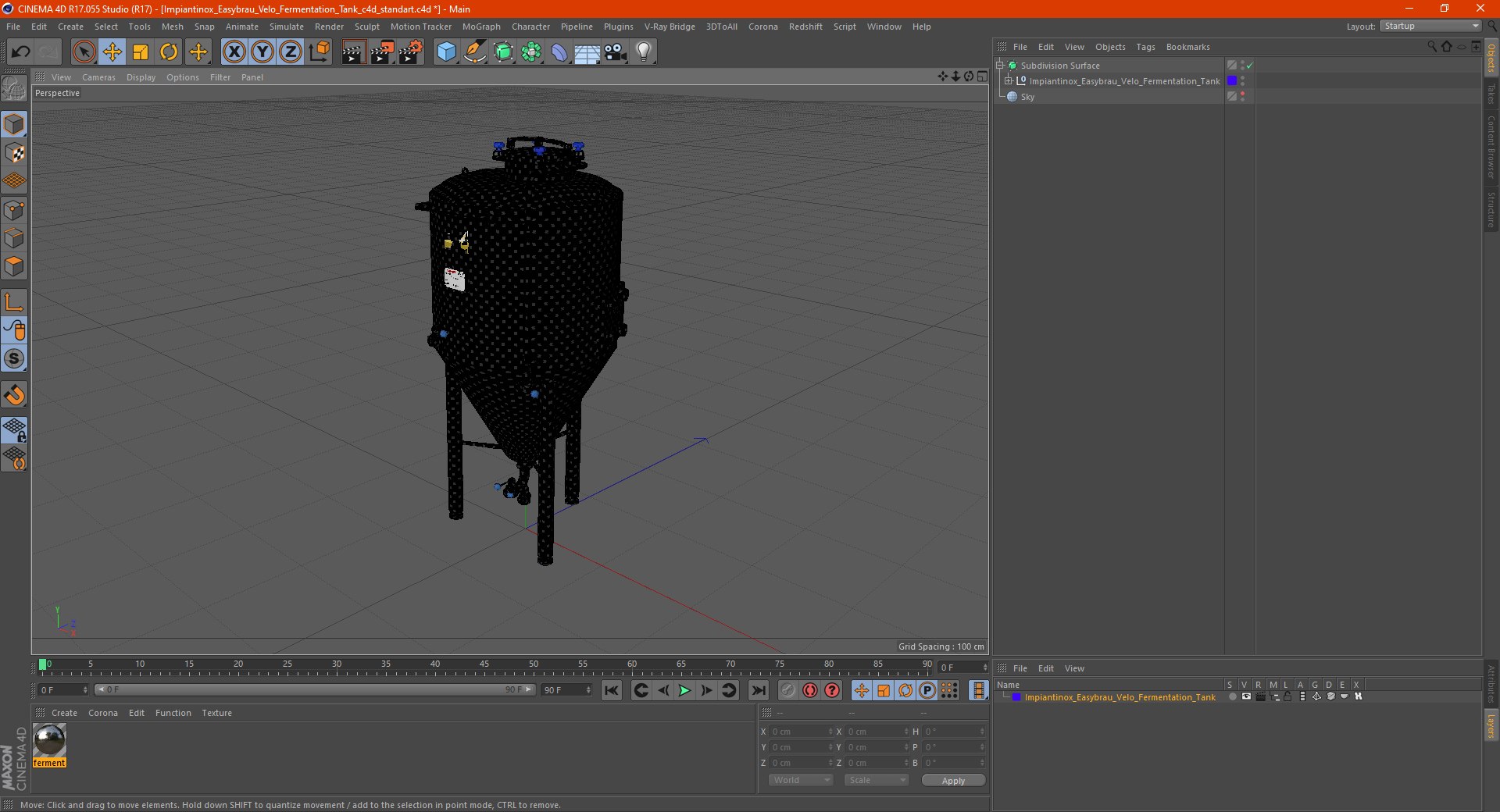Select the Scale tool
1500x812 pixels.
point(141,52)
